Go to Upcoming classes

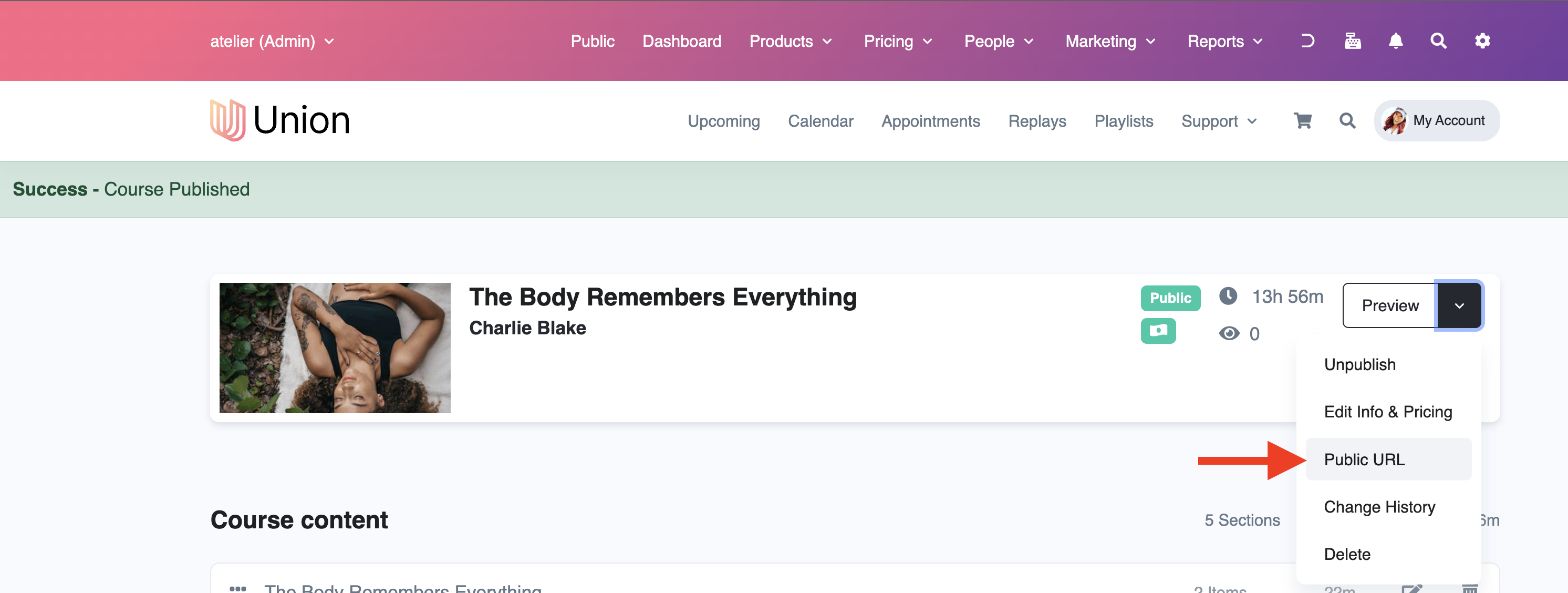pos(723,121)
